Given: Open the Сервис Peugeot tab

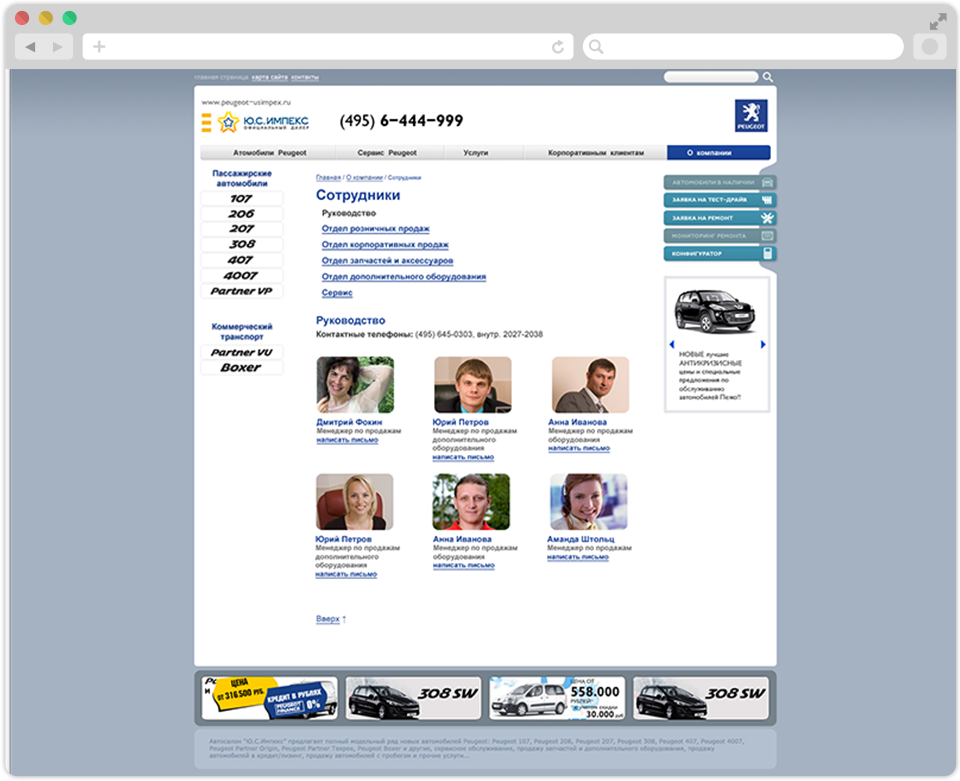Looking at the screenshot, I should click(387, 152).
